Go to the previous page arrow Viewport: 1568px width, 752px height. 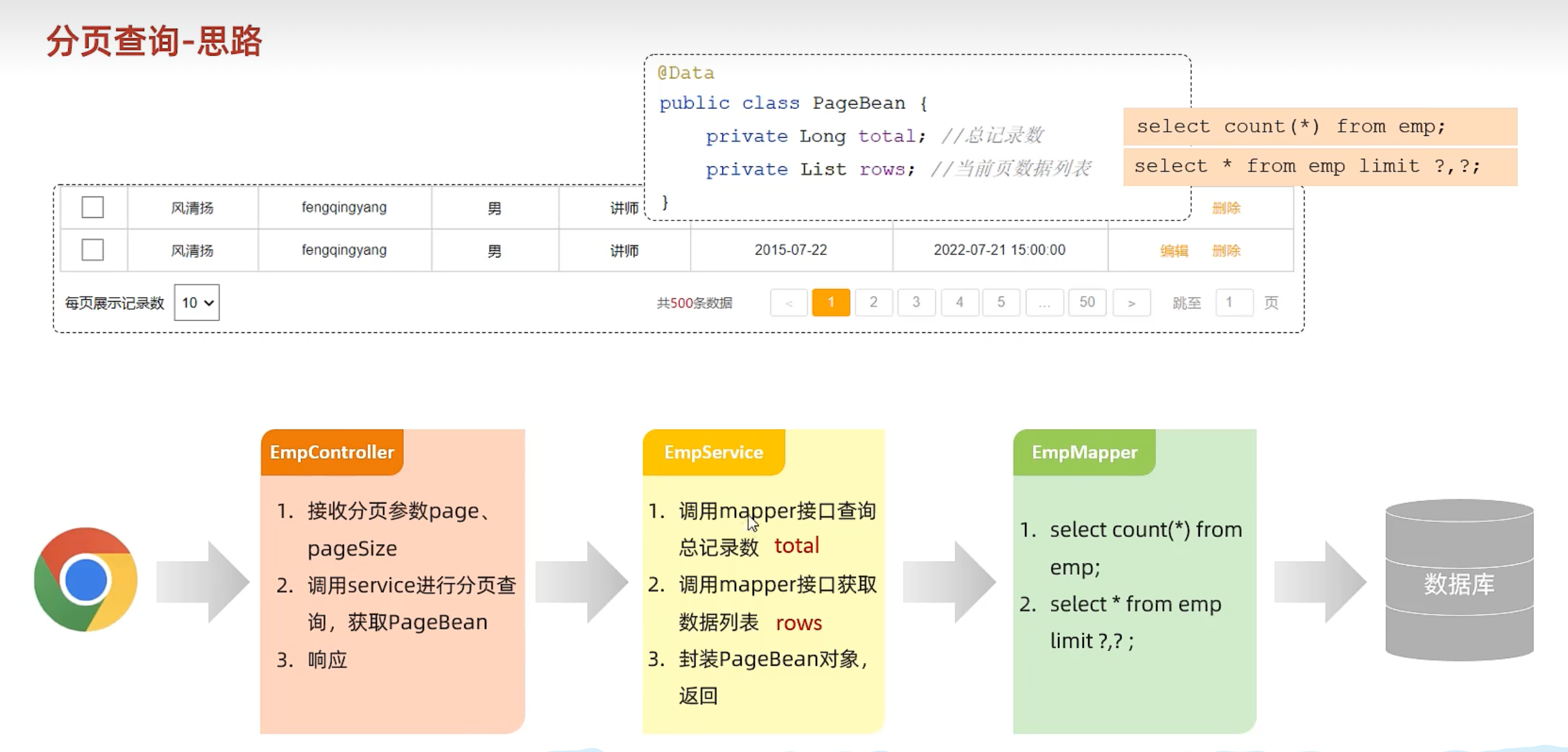pyautogui.click(x=789, y=302)
